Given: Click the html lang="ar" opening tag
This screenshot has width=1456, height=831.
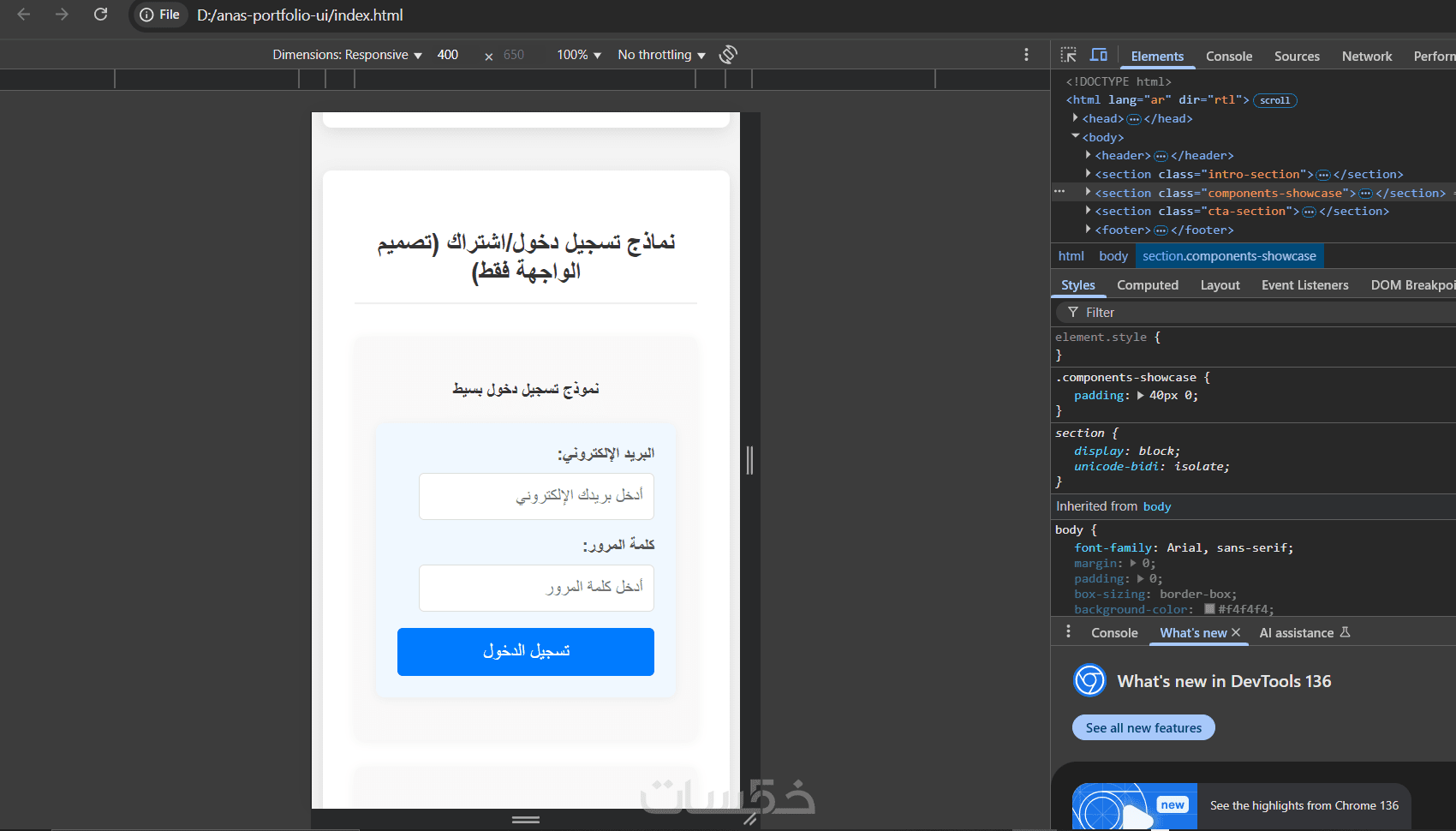Looking at the screenshot, I should tap(1157, 100).
